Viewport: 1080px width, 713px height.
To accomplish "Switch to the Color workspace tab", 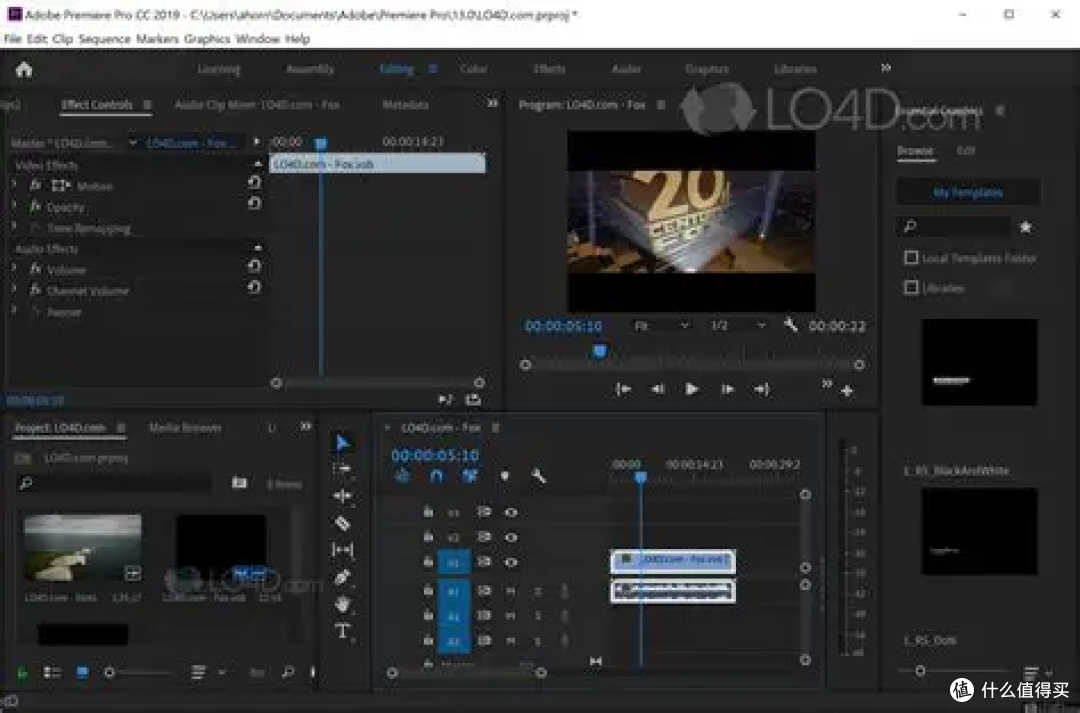I will pyautogui.click(x=473, y=69).
